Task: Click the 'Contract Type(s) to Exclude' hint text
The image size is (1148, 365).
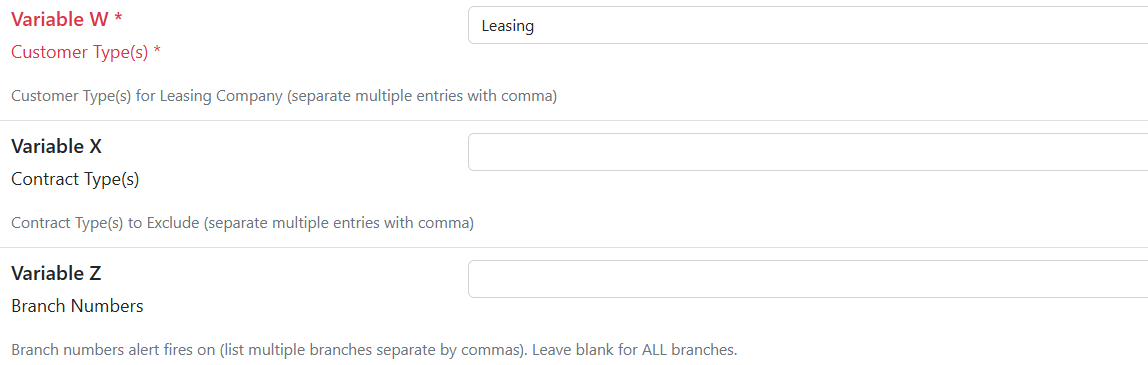Action: click(x=105, y=223)
